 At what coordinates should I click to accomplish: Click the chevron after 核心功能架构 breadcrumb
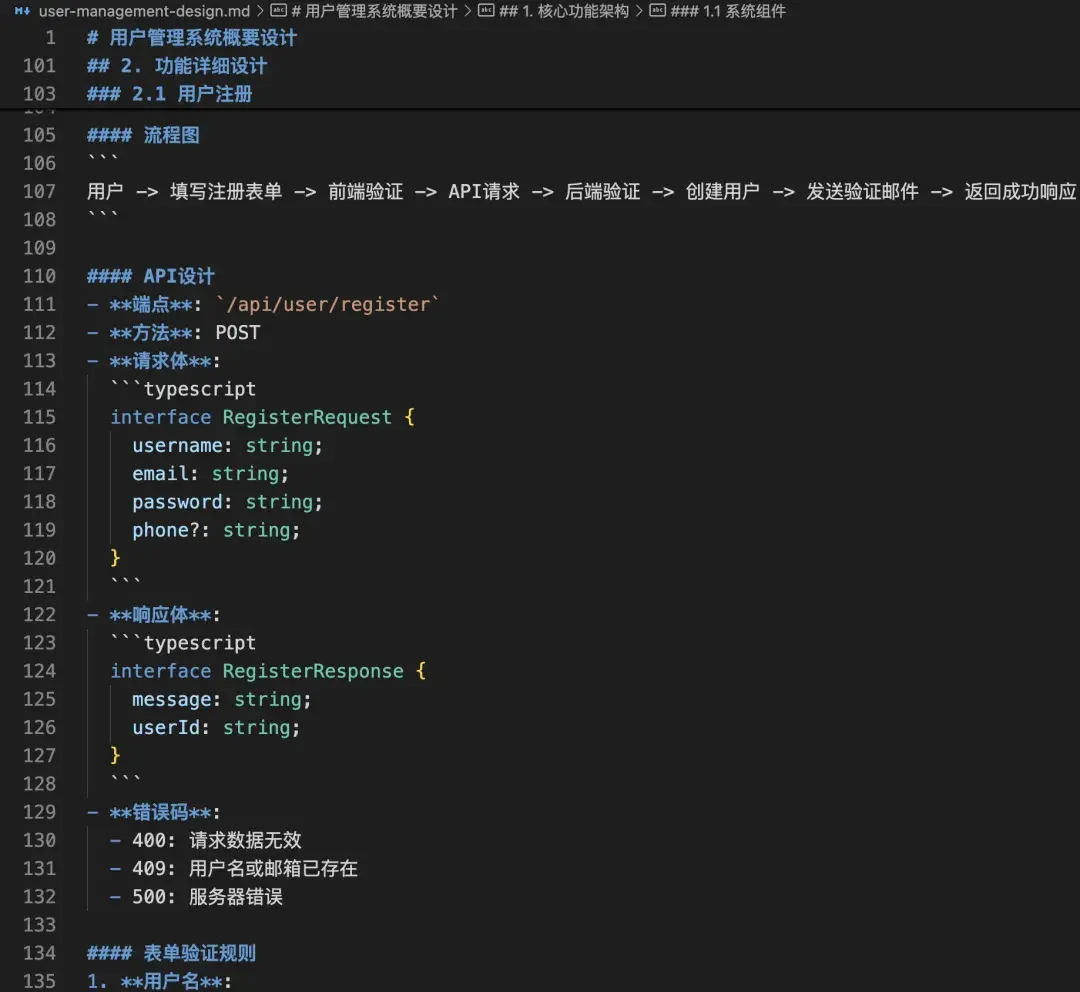click(640, 12)
